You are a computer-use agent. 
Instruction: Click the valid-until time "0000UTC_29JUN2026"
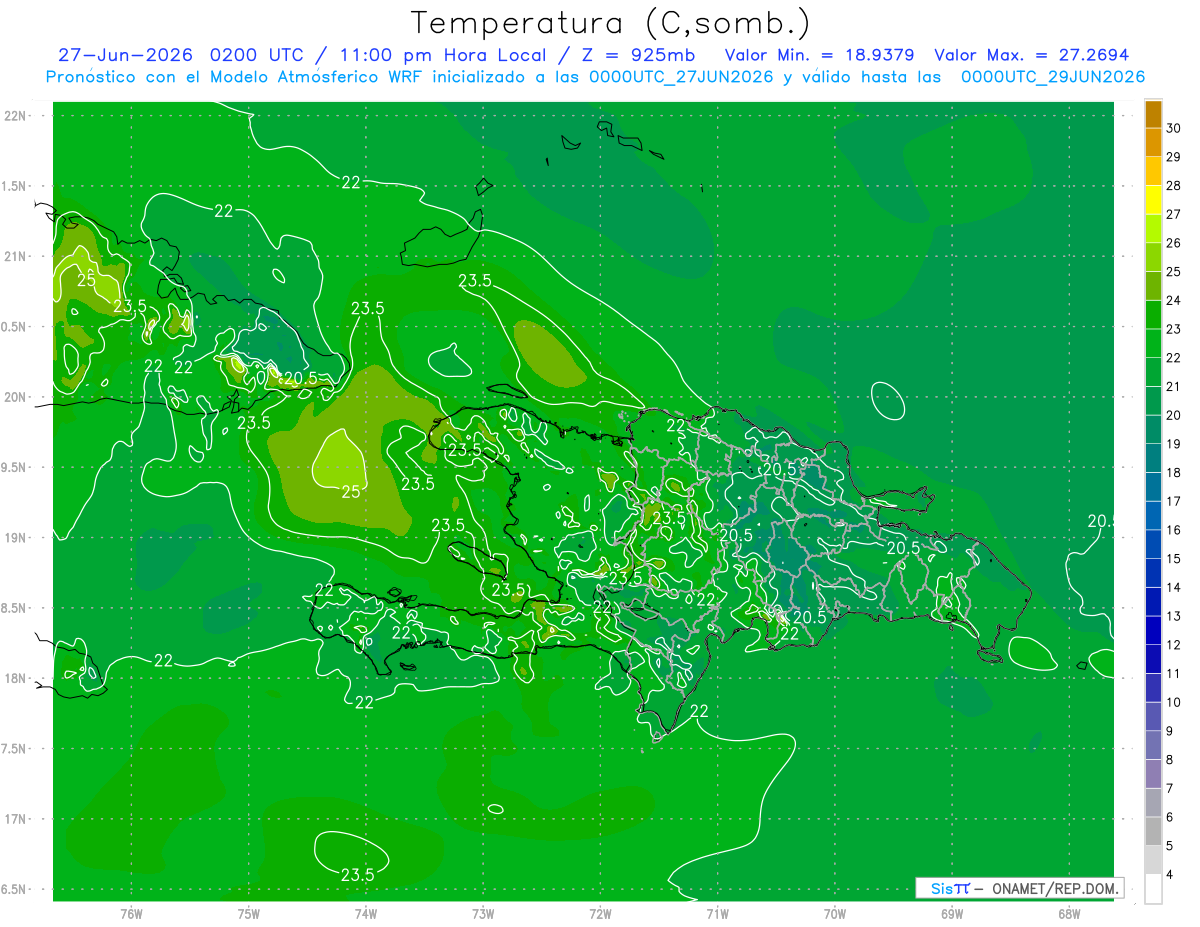[1053, 77]
